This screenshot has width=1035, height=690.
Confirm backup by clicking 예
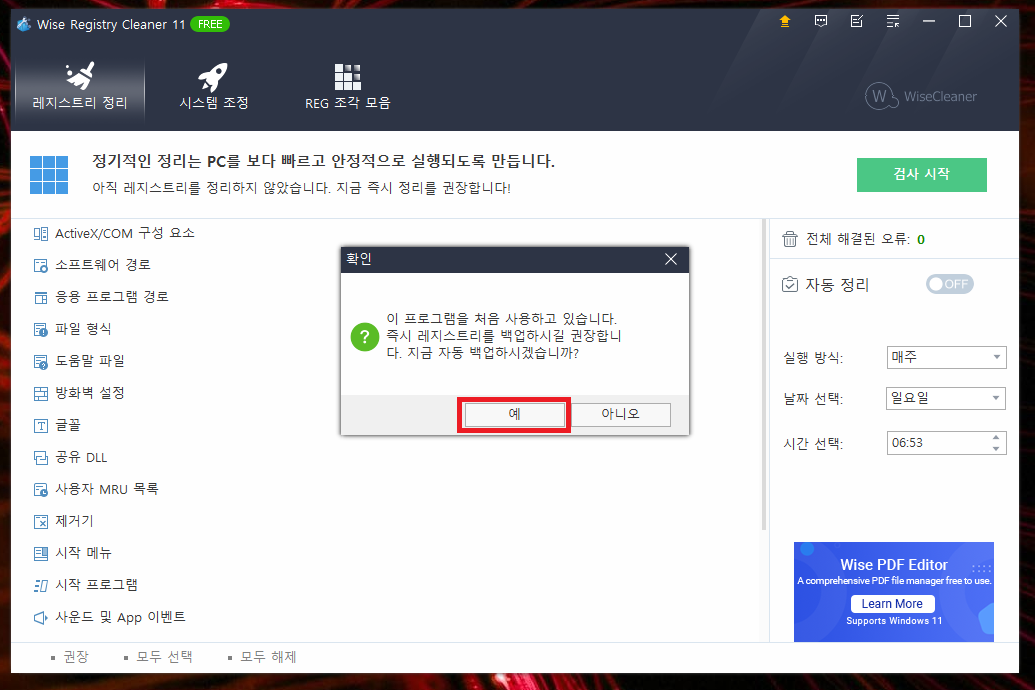click(x=513, y=414)
